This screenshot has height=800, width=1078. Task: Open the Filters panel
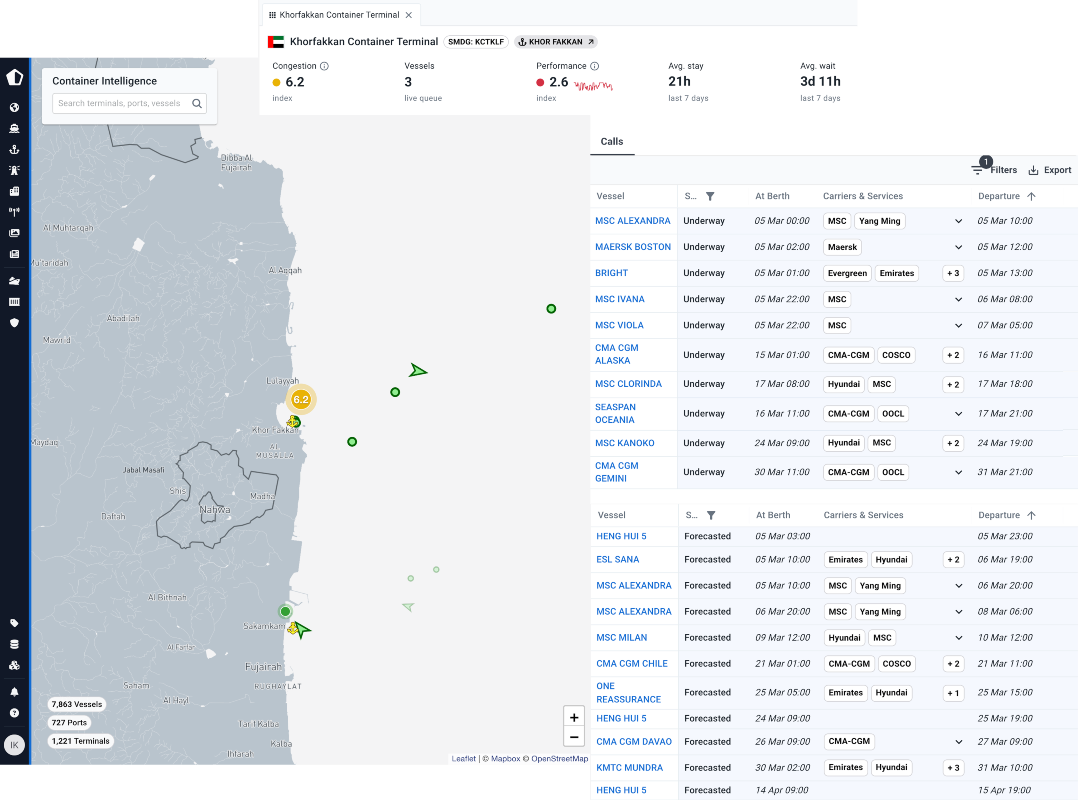tap(994, 170)
